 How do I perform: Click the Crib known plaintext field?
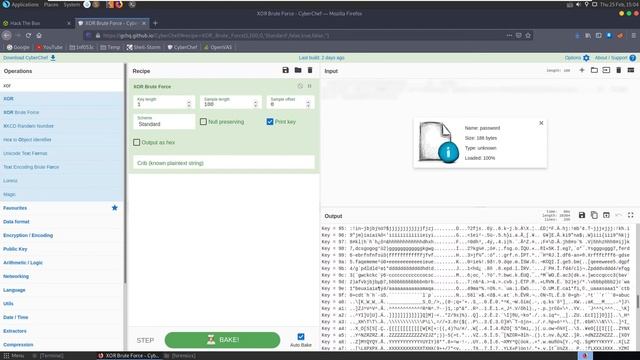[x=224, y=163]
